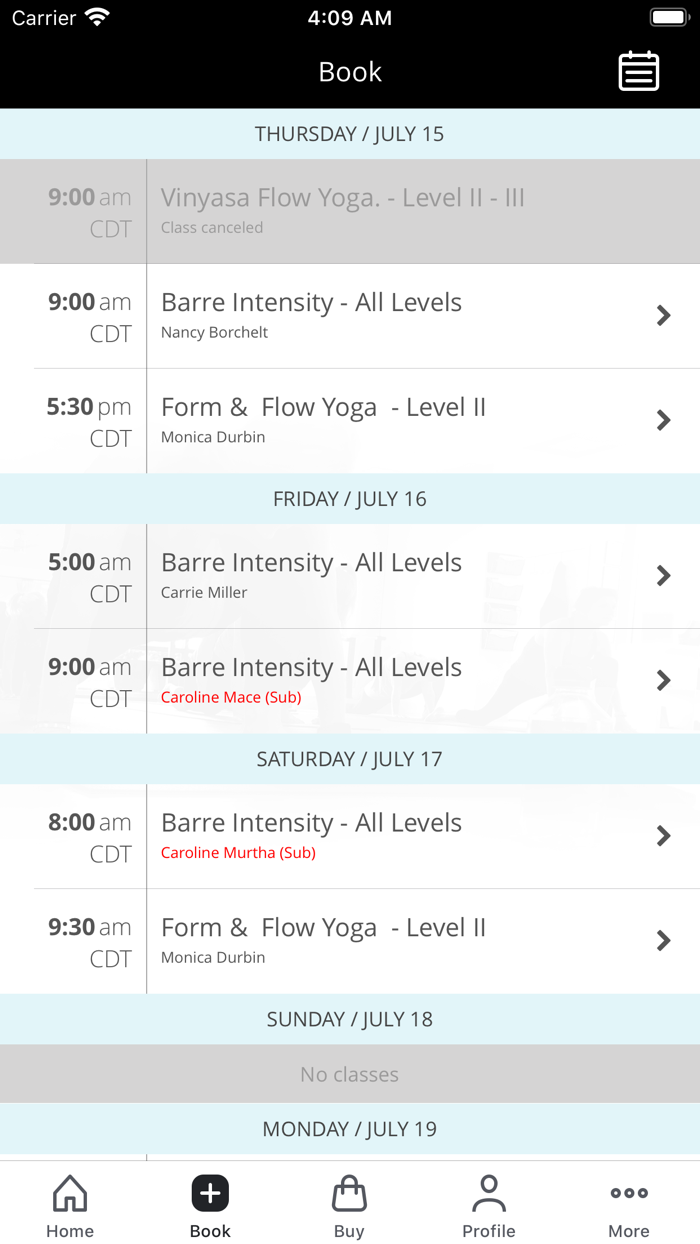The width and height of the screenshot is (700, 1244).
Task: Tap the THURSDAY / JULY 15 header
Action: click(x=350, y=133)
